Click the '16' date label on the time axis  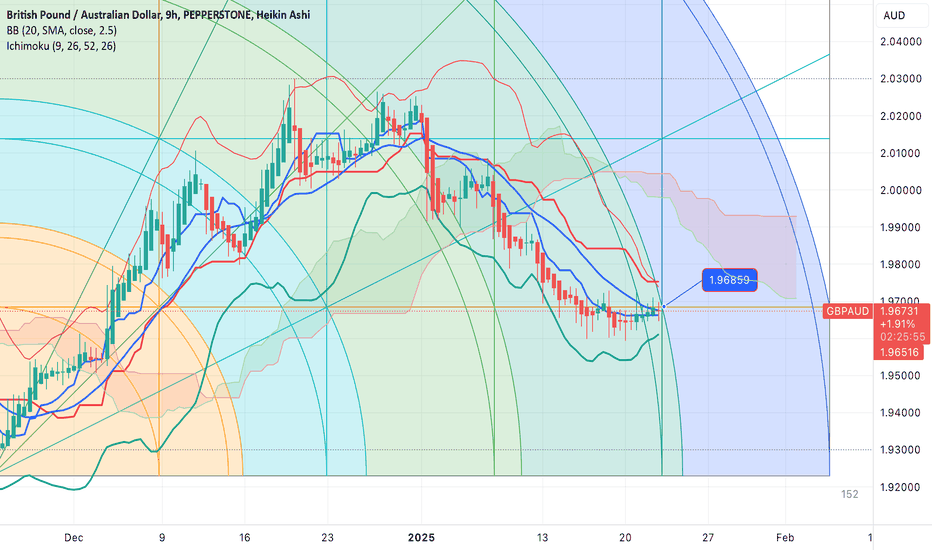(x=244, y=538)
